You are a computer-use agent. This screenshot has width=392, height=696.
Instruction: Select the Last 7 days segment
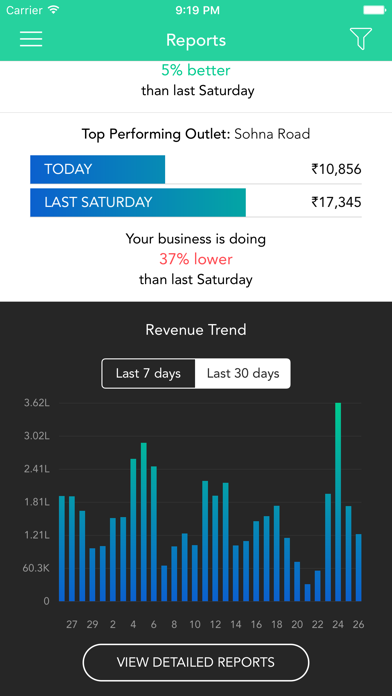point(148,374)
